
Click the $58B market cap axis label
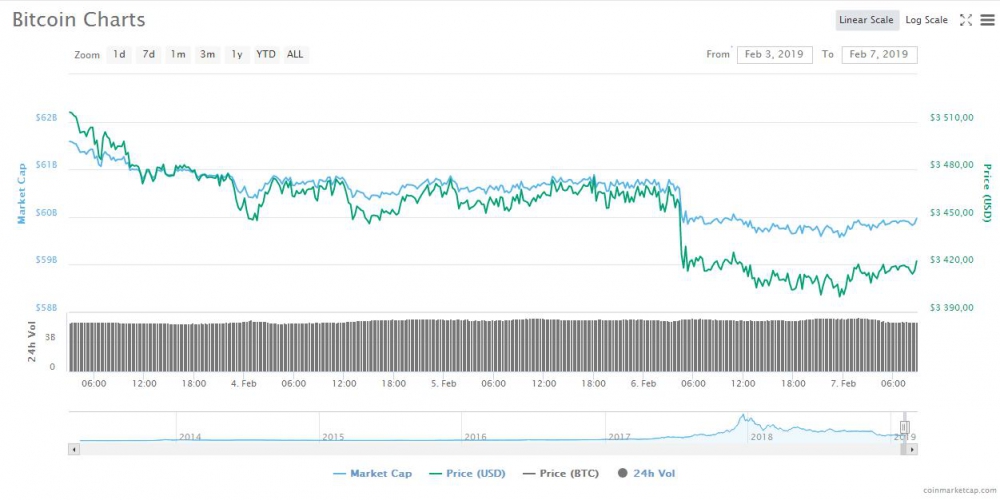tap(46, 308)
